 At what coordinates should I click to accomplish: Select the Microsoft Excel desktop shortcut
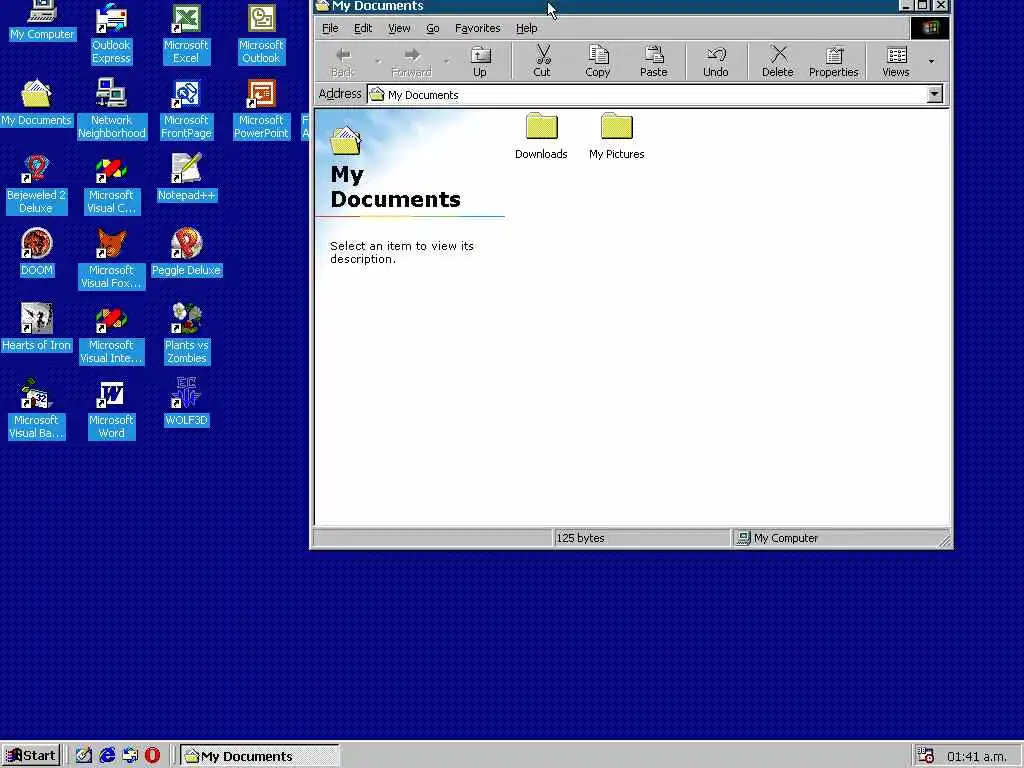(186, 34)
